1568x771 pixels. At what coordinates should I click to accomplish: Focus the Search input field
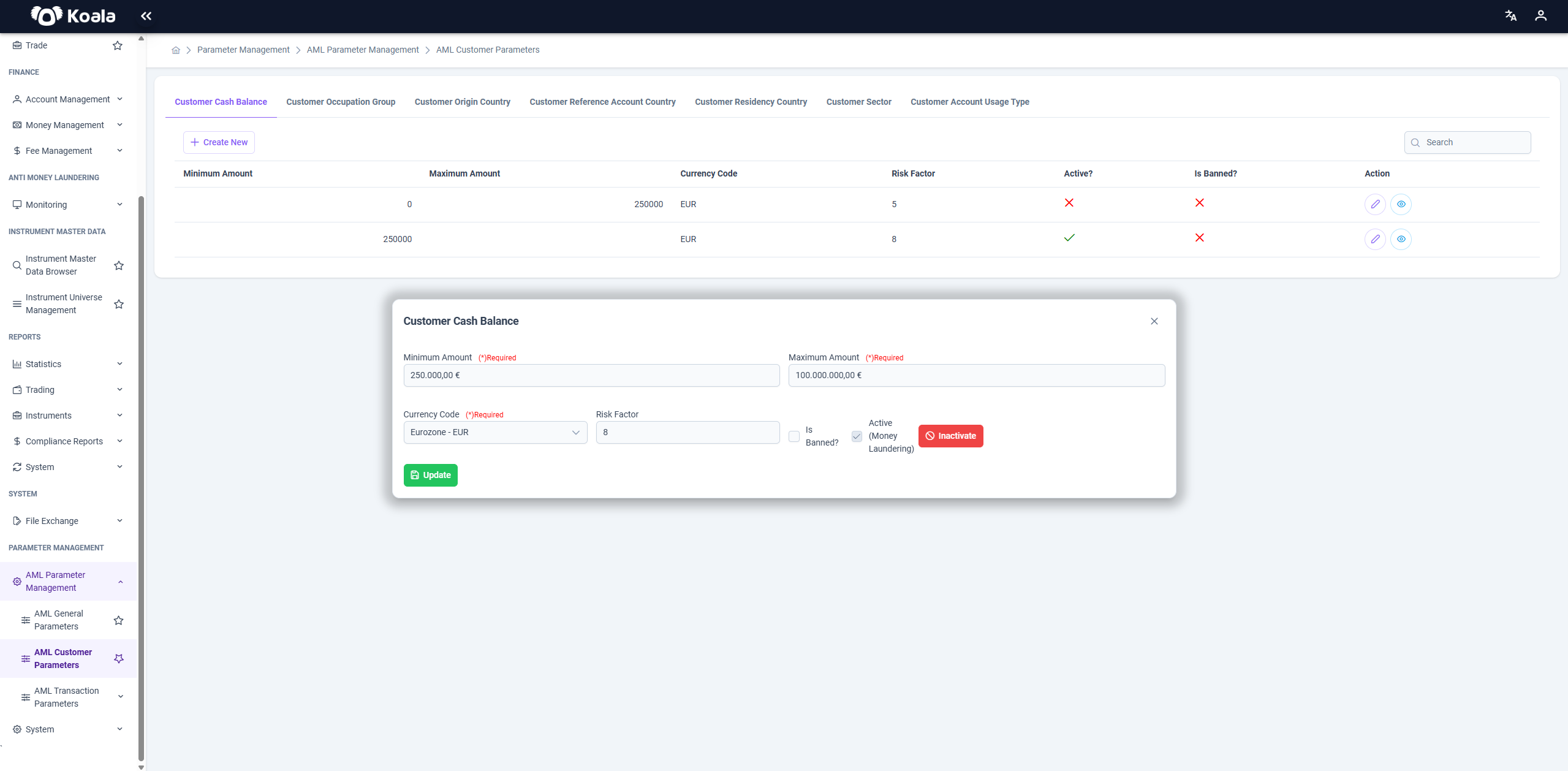(x=1468, y=142)
